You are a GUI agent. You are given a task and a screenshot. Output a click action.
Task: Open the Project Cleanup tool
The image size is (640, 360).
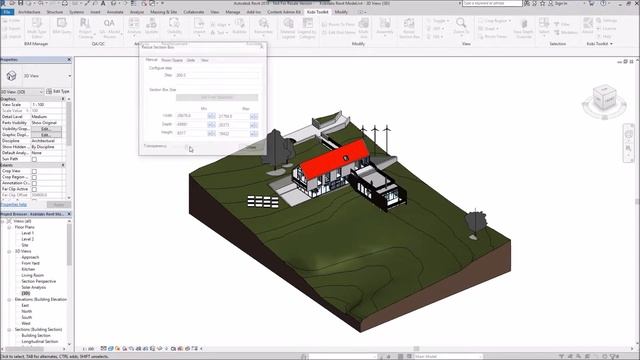(x=85, y=27)
